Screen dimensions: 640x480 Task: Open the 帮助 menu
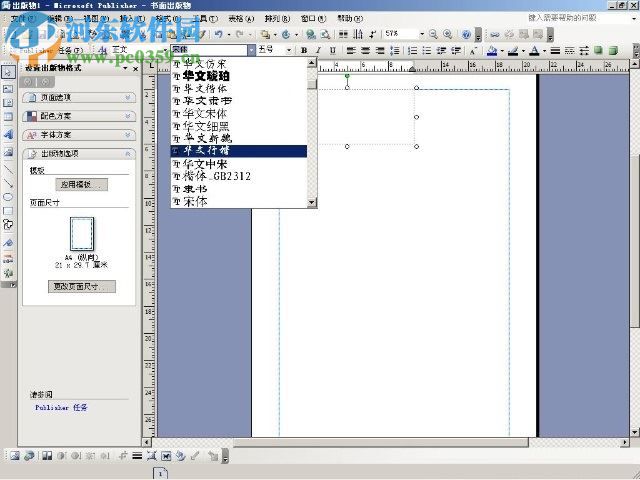pos(350,19)
